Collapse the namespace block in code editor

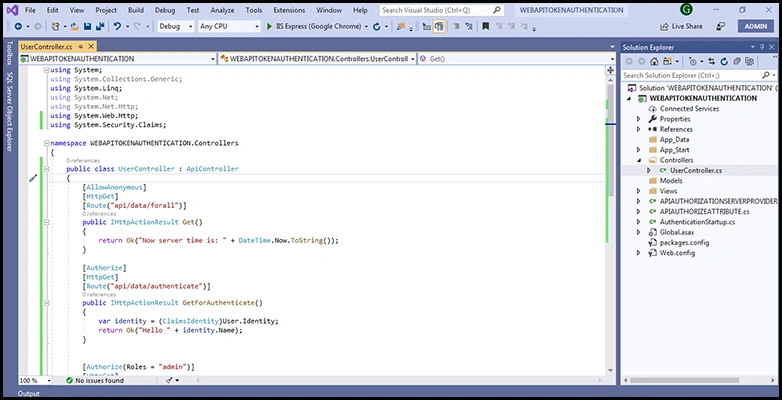47,143
